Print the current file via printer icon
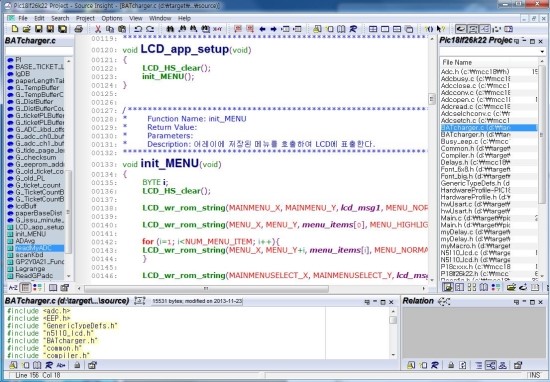The height and width of the screenshot is (382, 550). click(79, 29)
